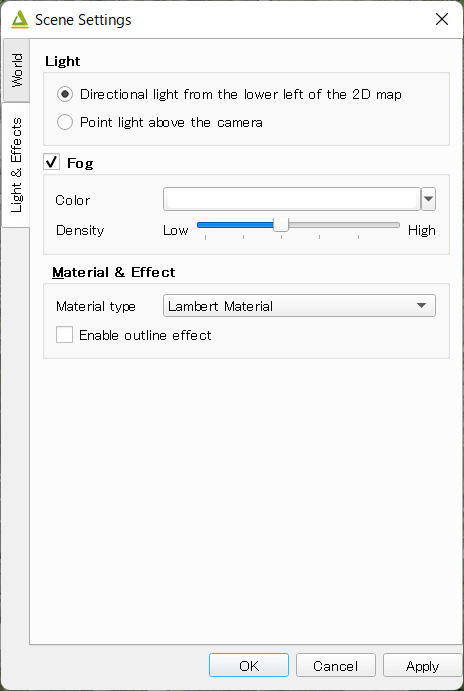Open the Fog color dropdown arrow
Viewport: 464px width, 691px height.
point(428,199)
